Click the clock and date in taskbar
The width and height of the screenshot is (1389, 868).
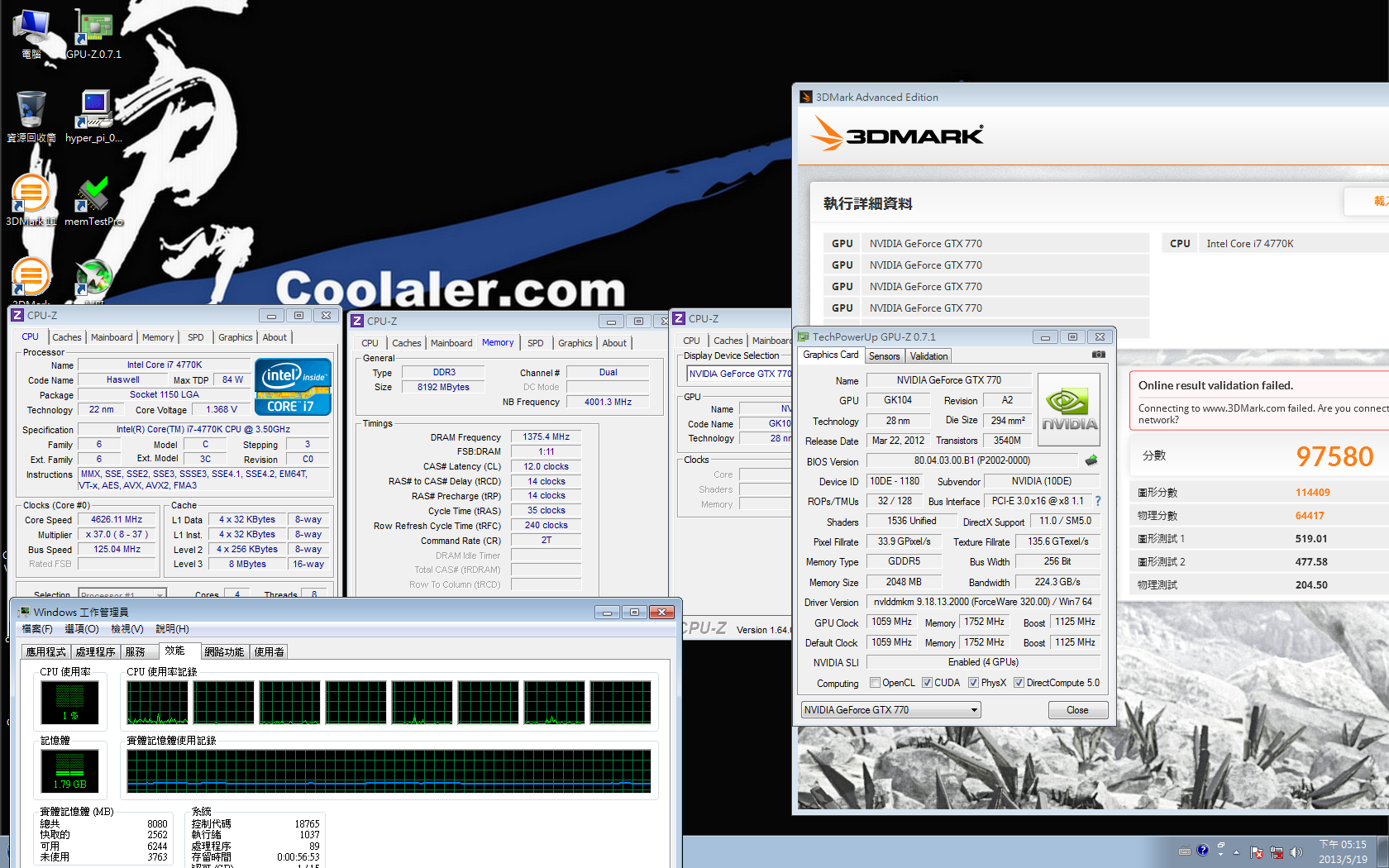point(1343,852)
